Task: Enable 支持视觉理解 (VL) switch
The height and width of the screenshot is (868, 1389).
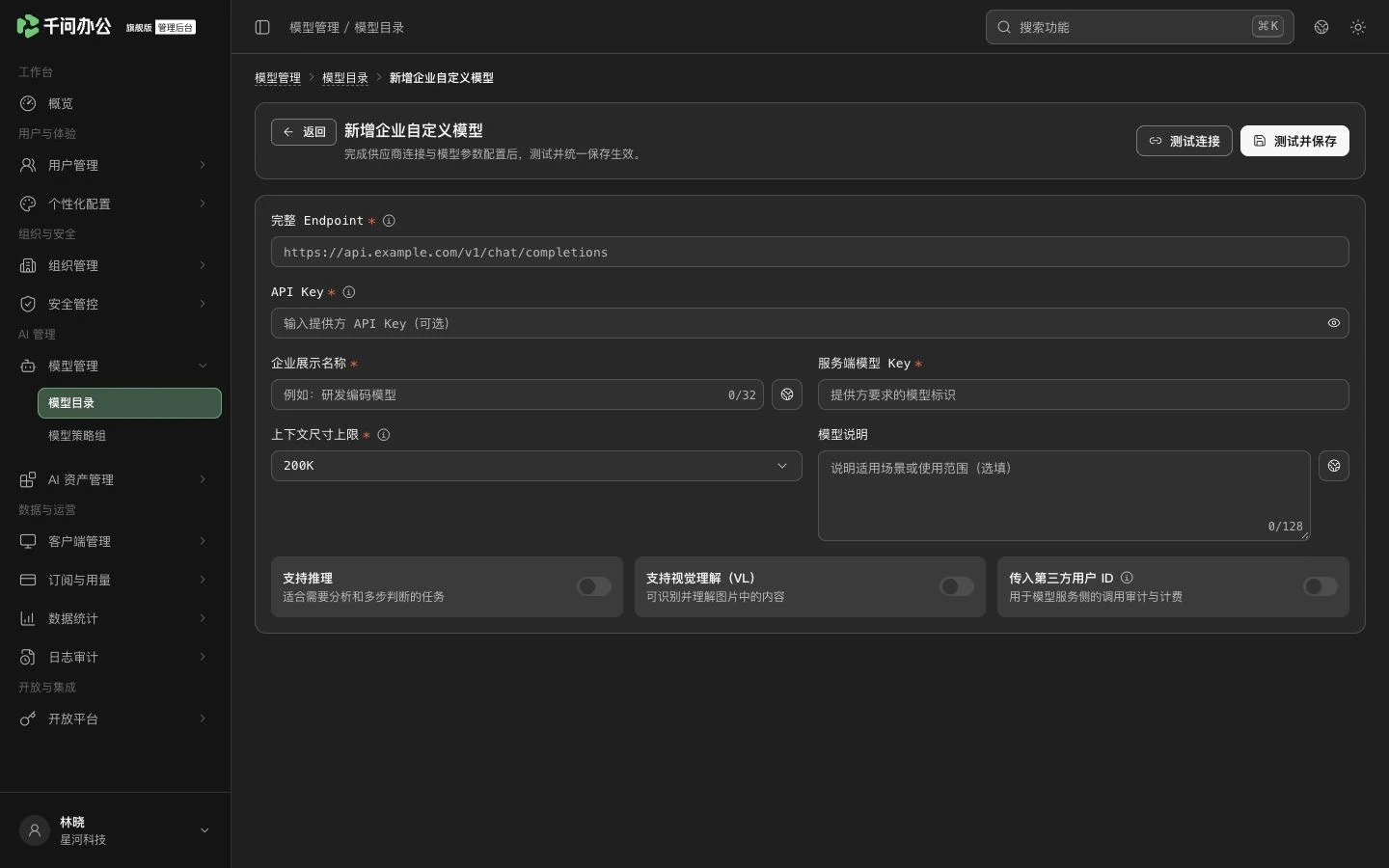Action: [x=957, y=586]
